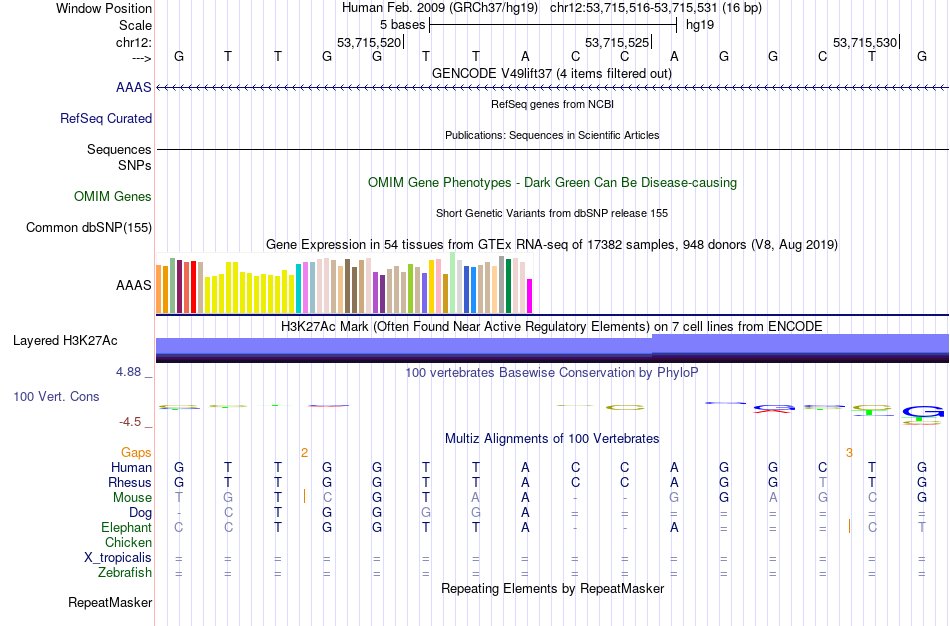The width and height of the screenshot is (950, 626).
Task: Click the Mouse species label
Action: [132, 498]
